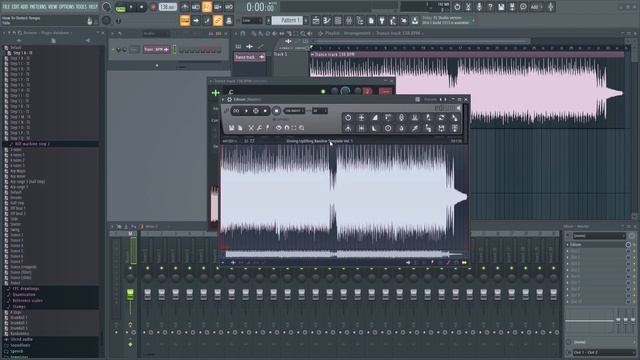640x360 pixels.
Task: Click the Track 1 label in the playlist
Action: pos(280,54)
